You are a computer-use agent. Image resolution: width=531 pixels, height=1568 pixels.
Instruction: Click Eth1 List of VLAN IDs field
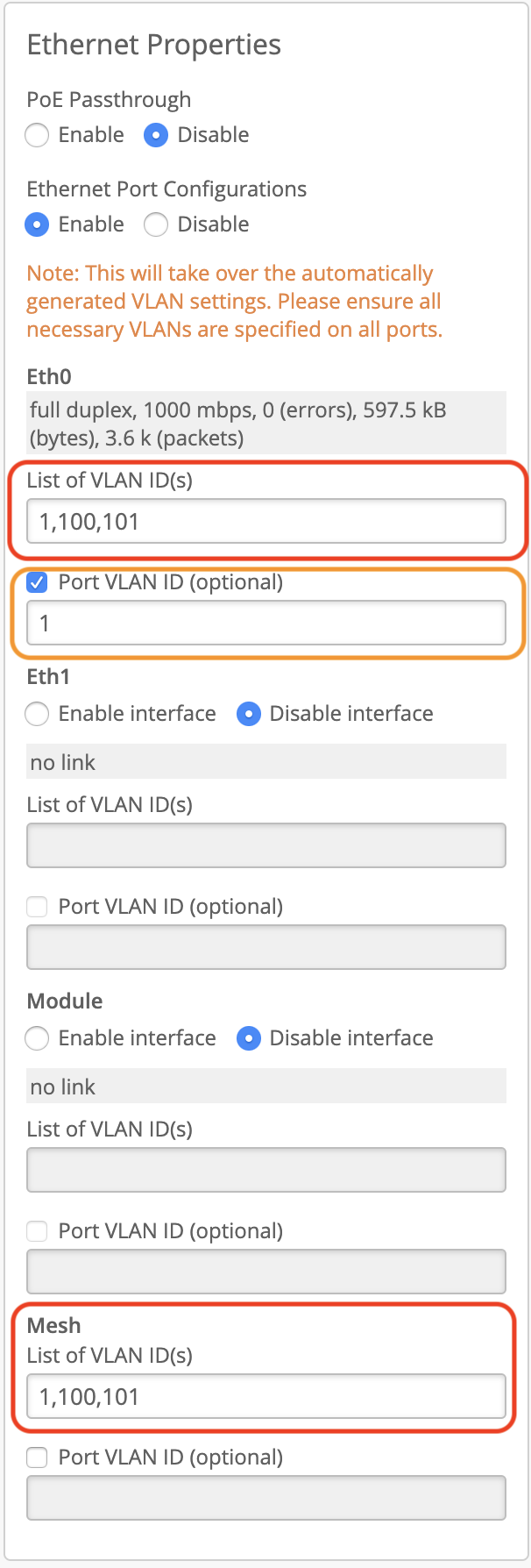(x=265, y=845)
